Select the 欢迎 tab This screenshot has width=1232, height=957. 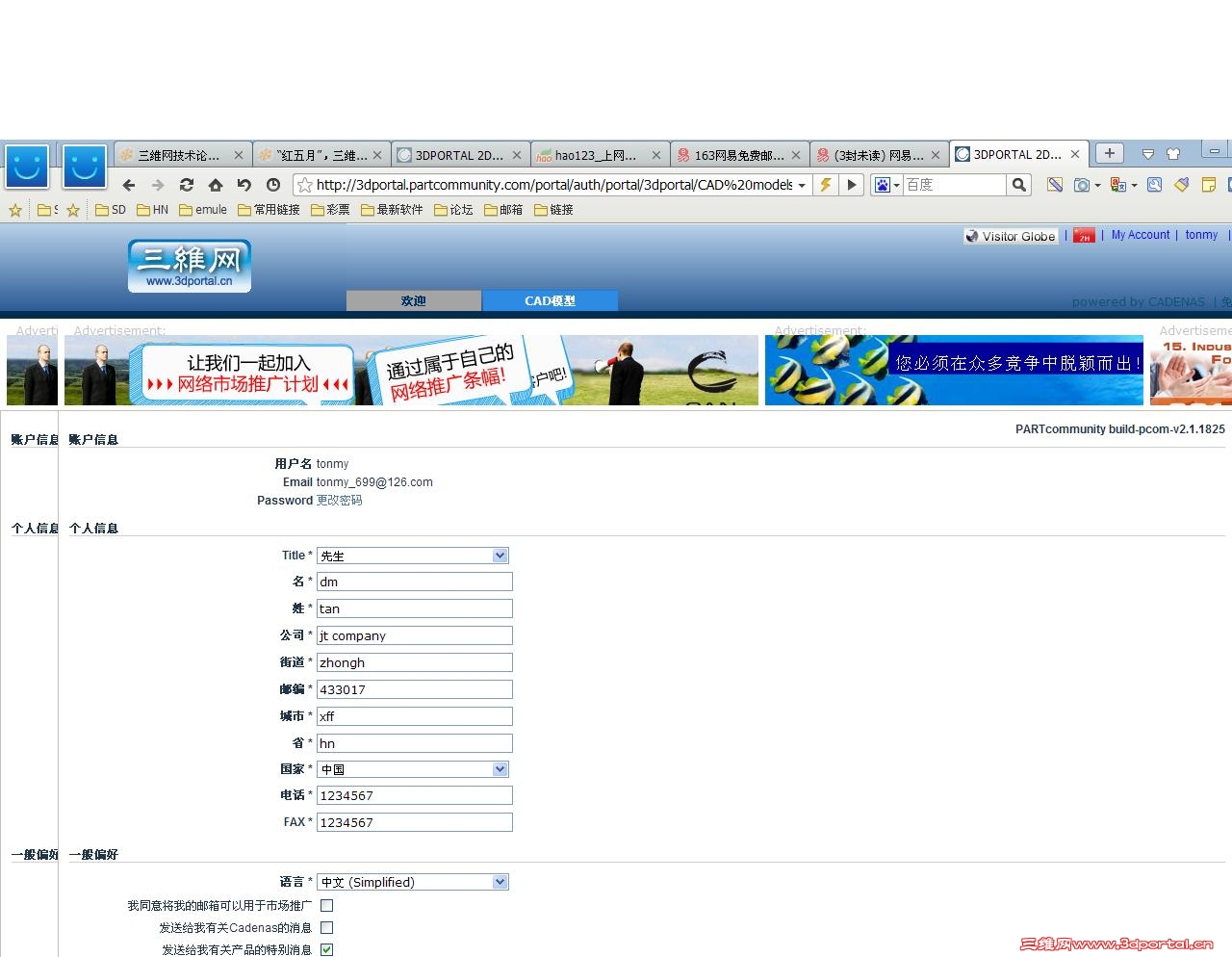coord(413,300)
